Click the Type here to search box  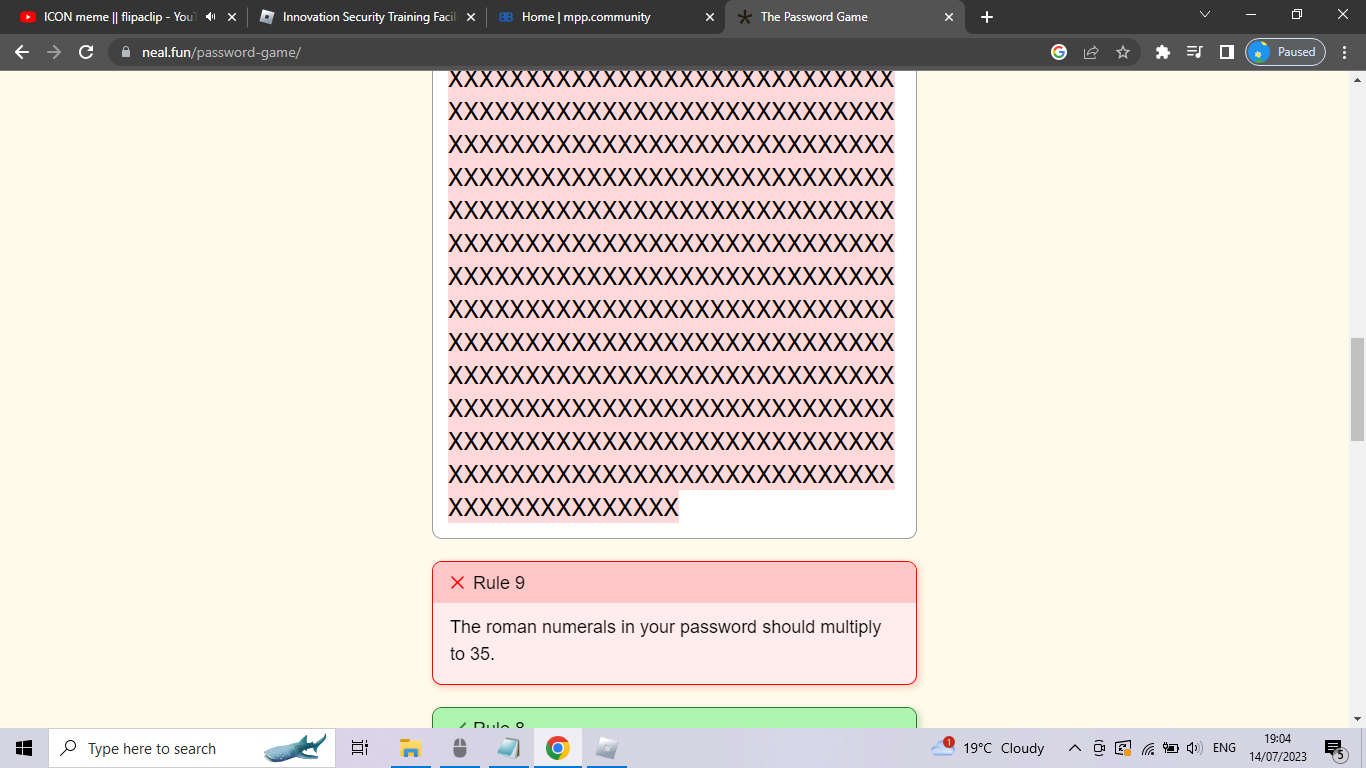(192, 748)
